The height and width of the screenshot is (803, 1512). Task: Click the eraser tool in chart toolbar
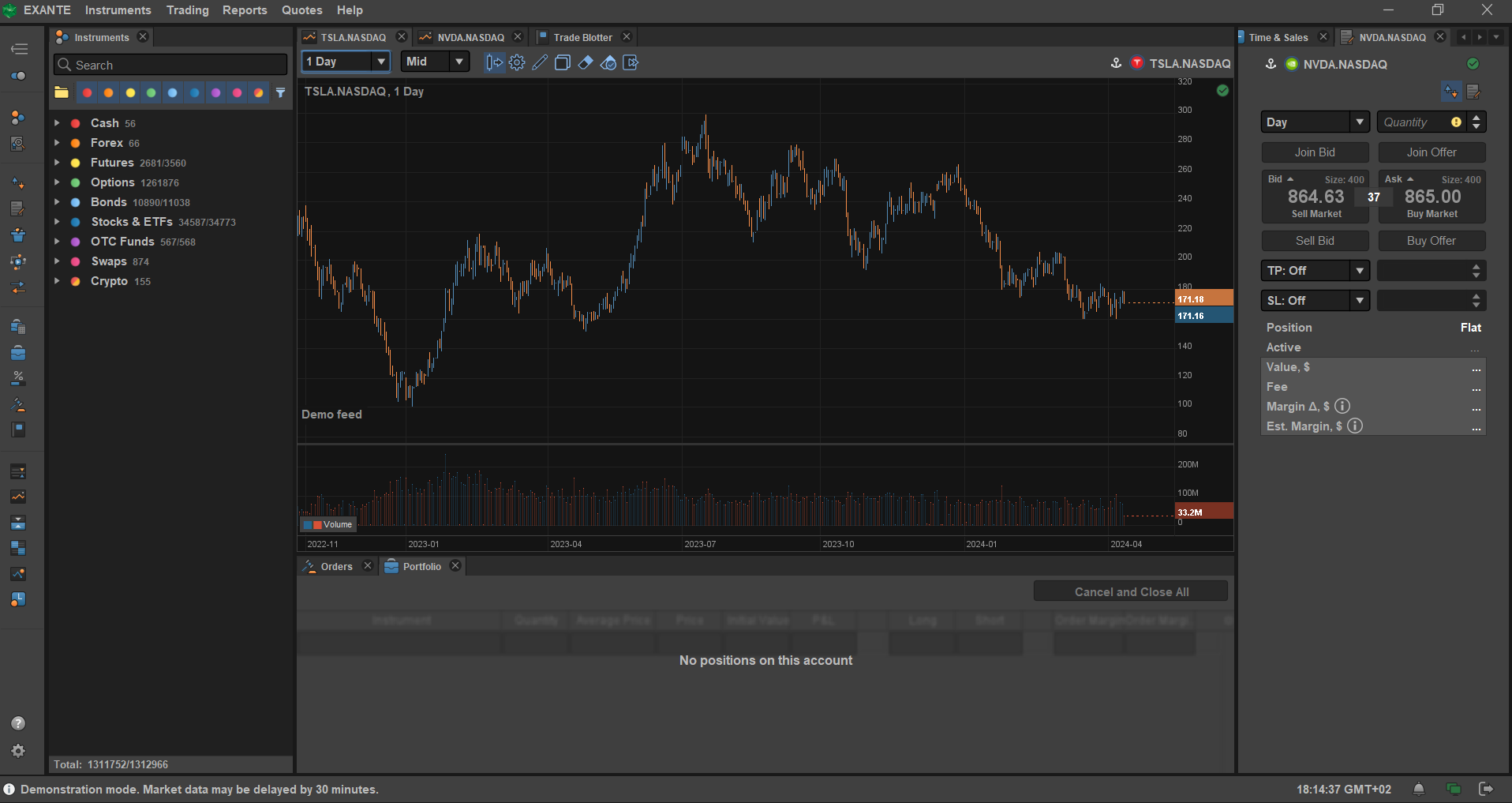(x=586, y=63)
